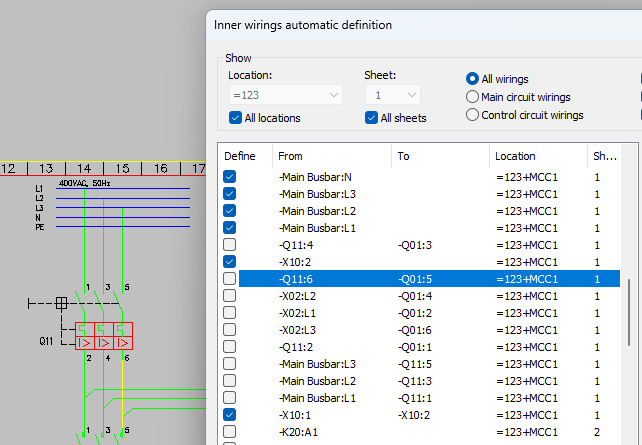The width and height of the screenshot is (642, 445).
Task: Select the All wirings radio button
Action: tap(473, 79)
